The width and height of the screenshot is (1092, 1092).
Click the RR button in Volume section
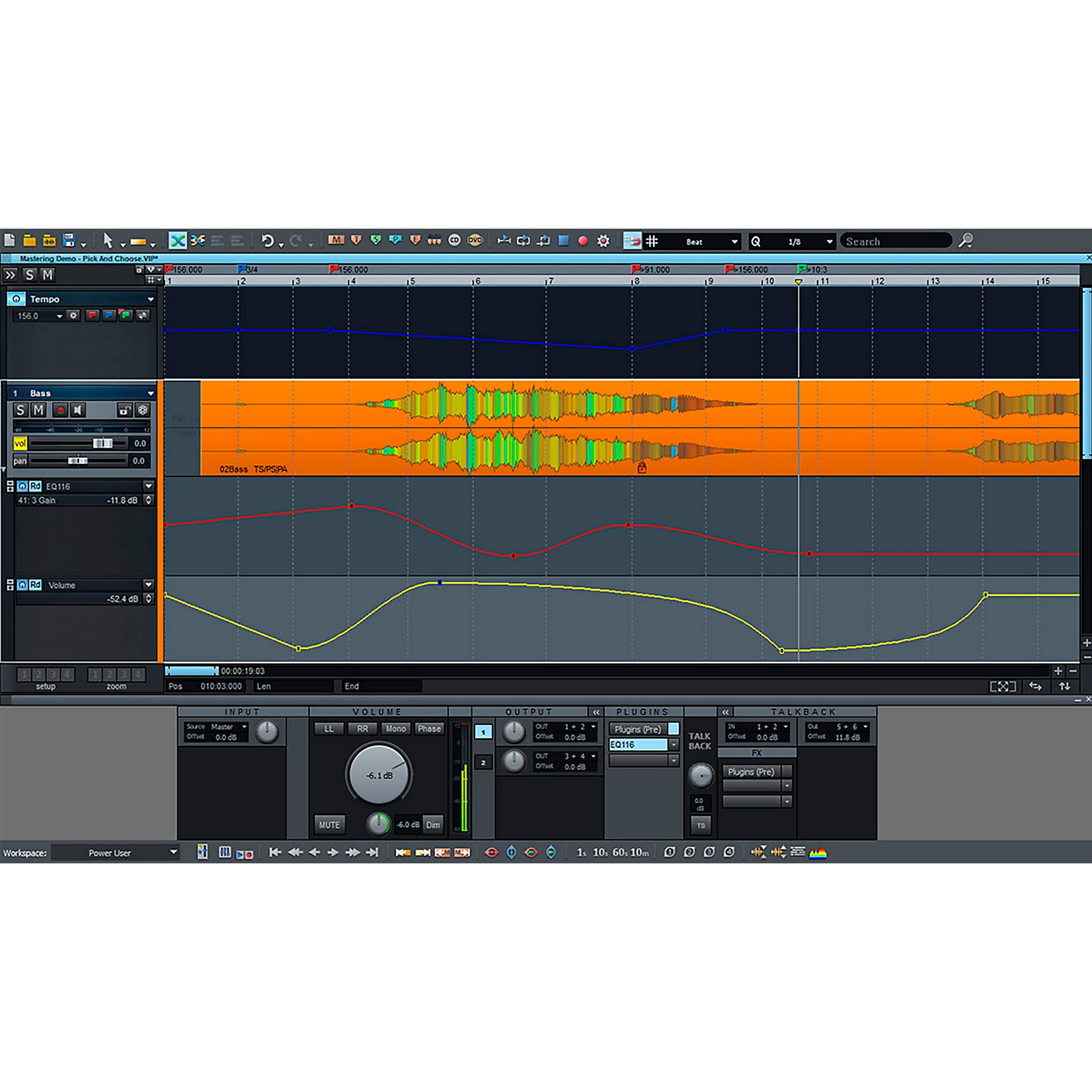(x=362, y=729)
